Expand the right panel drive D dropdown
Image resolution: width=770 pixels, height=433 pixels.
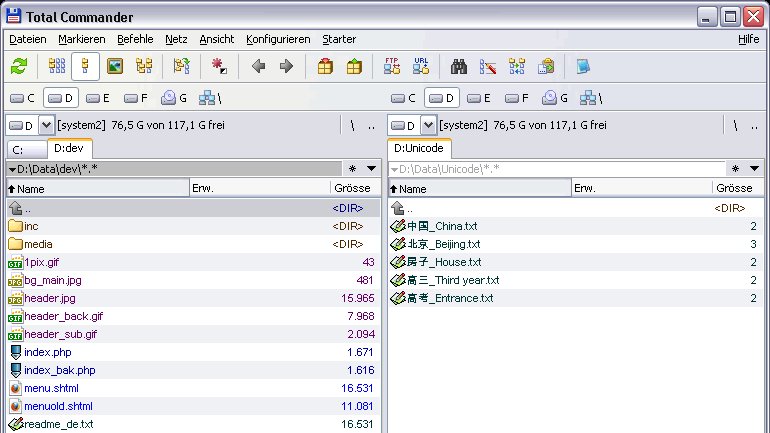pyautogui.click(x=428, y=126)
